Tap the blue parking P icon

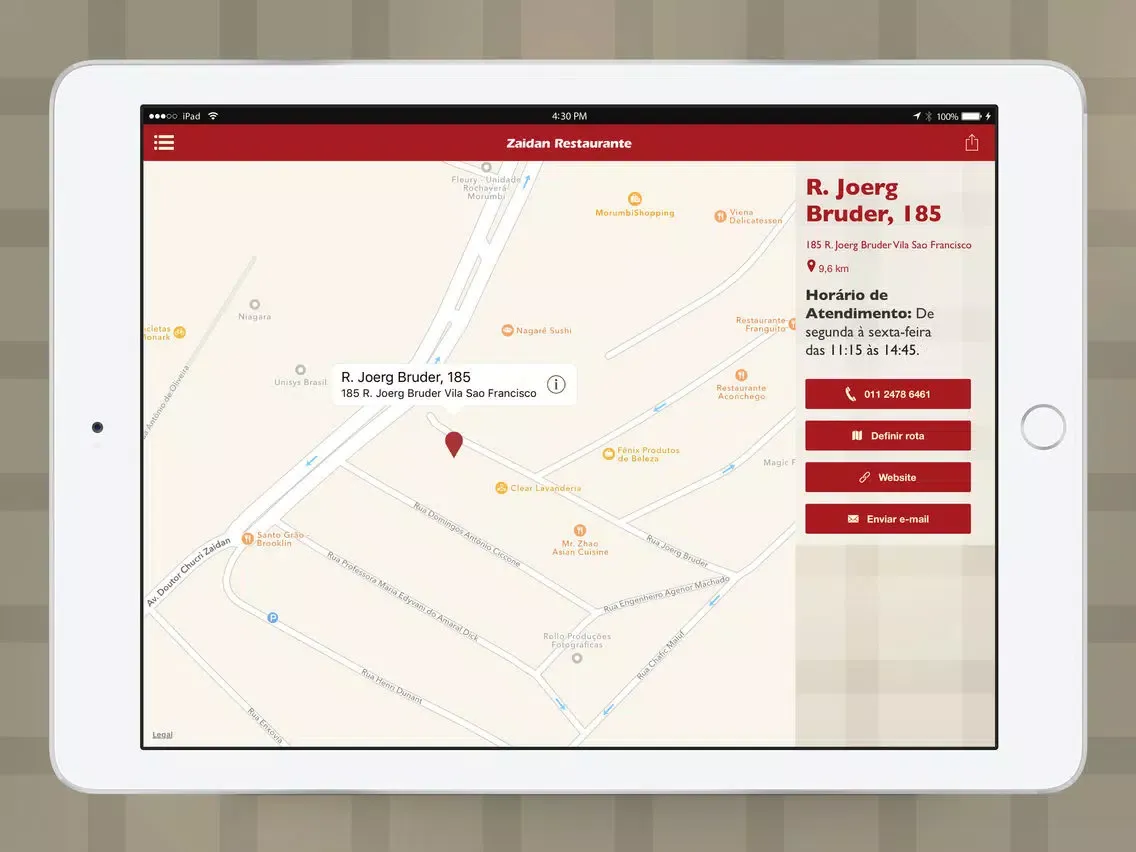tap(272, 618)
